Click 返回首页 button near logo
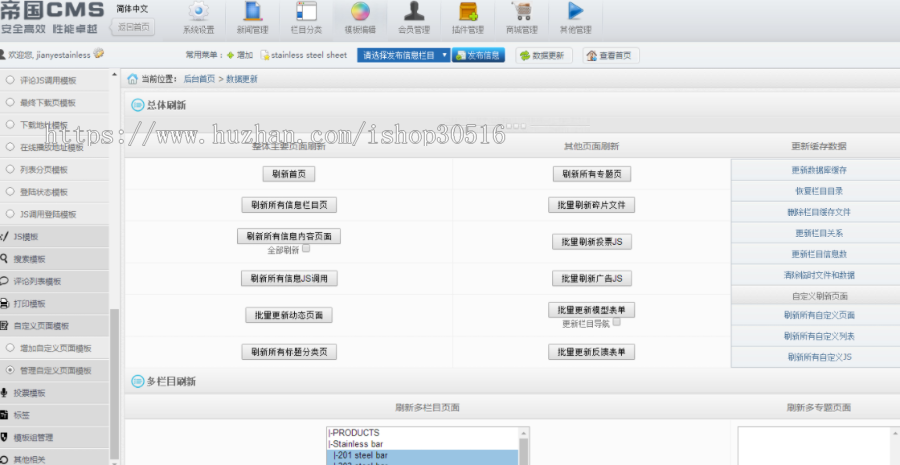The height and width of the screenshot is (465, 900). pyautogui.click(x=133, y=26)
